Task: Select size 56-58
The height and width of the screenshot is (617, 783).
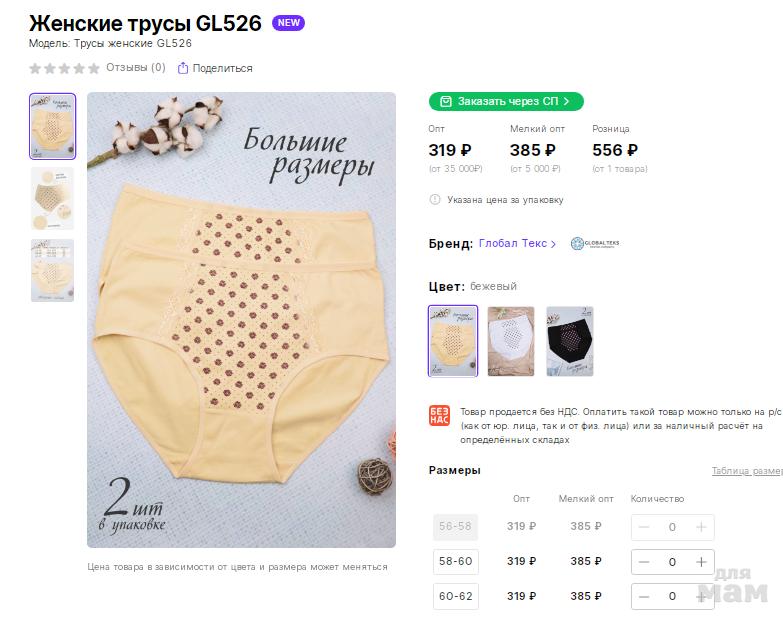Action: coord(455,527)
